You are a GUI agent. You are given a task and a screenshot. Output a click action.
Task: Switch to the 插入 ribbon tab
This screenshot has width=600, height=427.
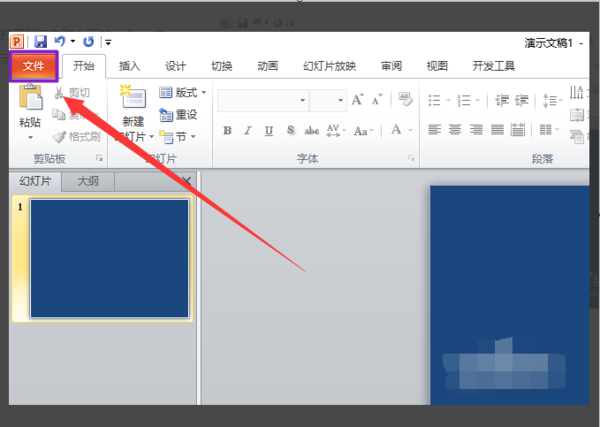pyautogui.click(x=129, y=66)
